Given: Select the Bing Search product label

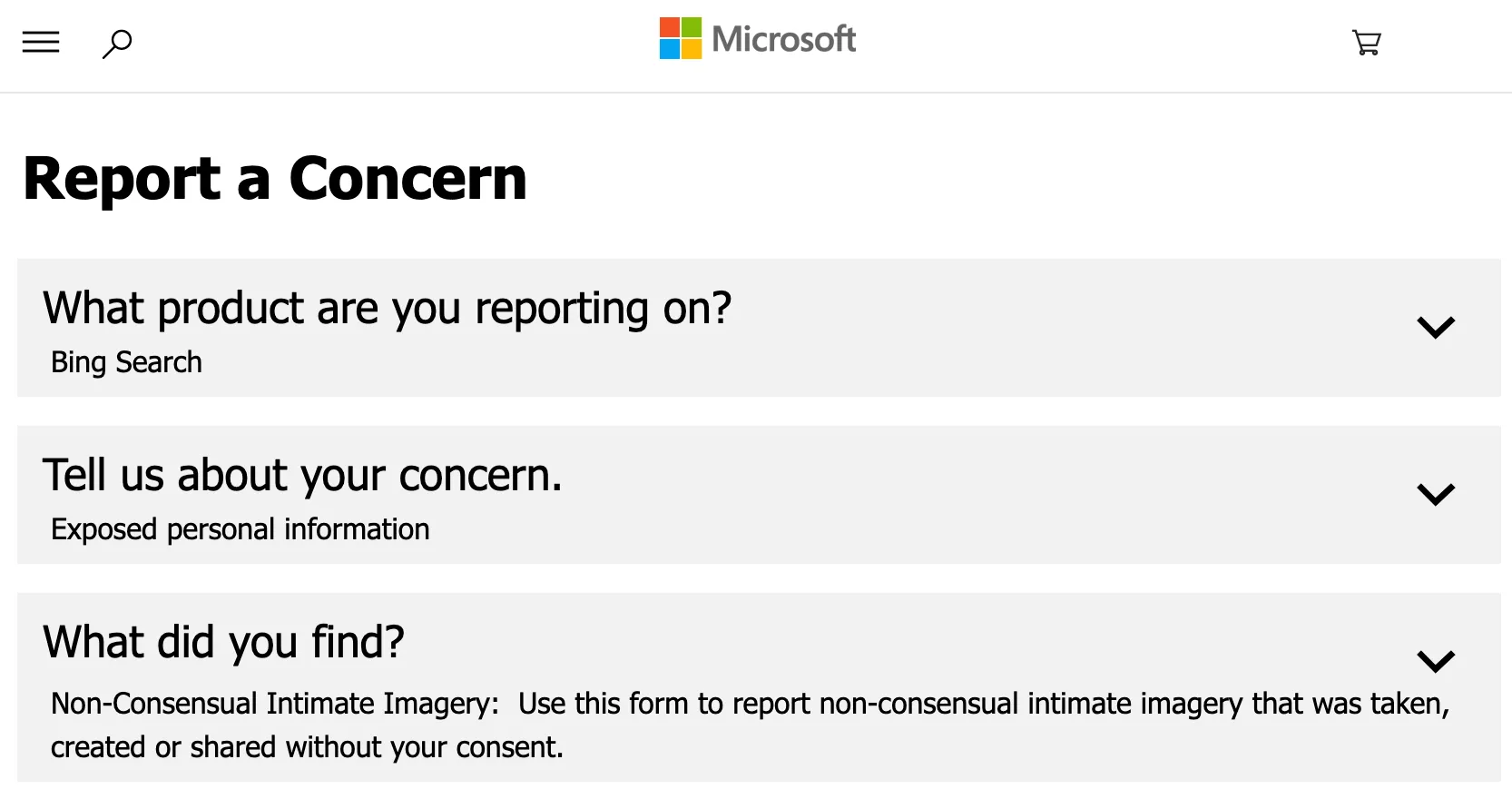Looking at the screenshot, I should point(125,361).
